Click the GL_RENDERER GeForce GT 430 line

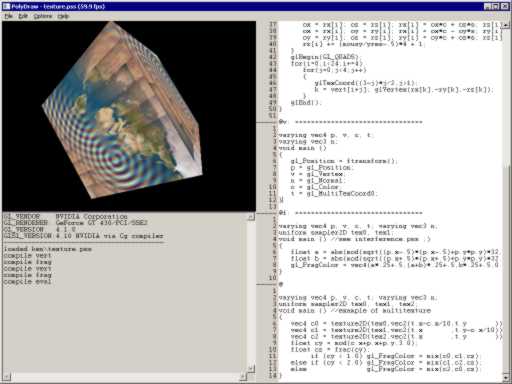pos(75,223)
